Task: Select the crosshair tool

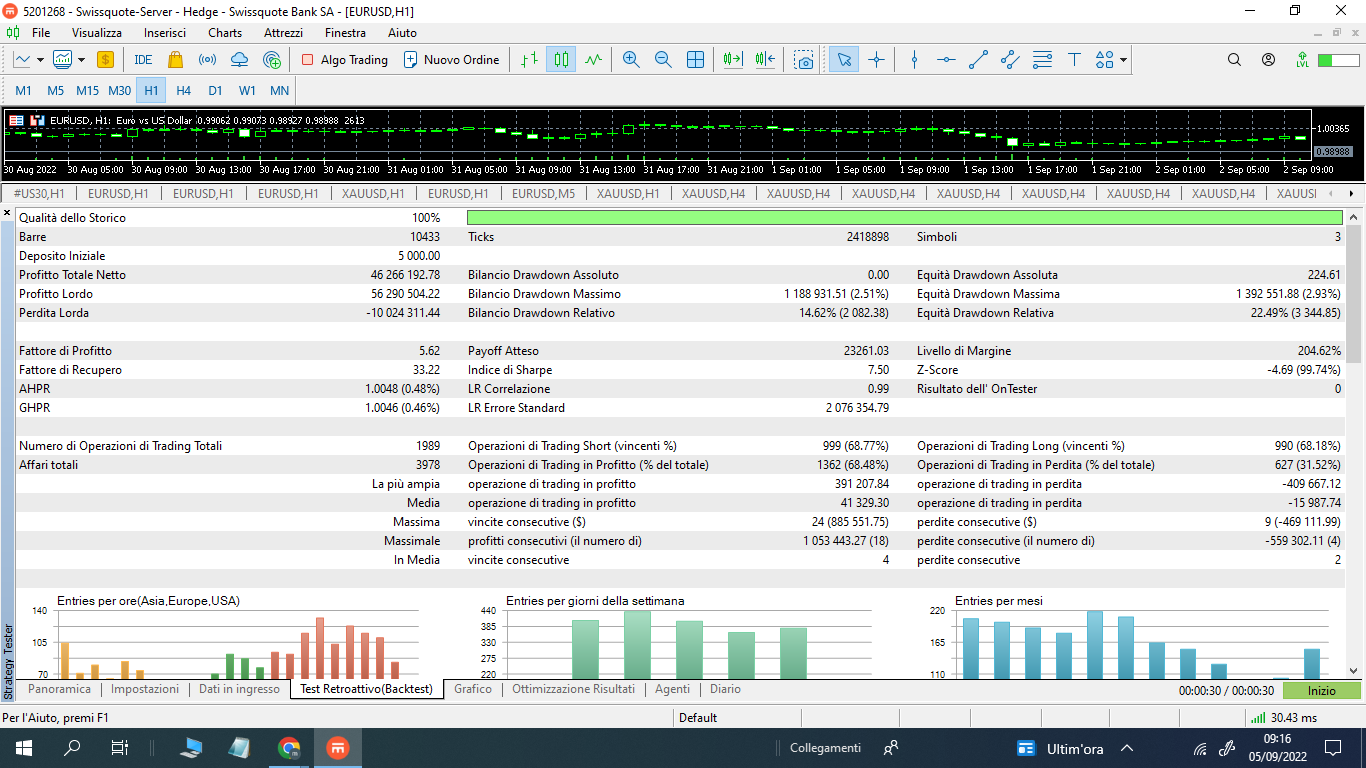Action: pyautogui.click(x=877, y=60)
